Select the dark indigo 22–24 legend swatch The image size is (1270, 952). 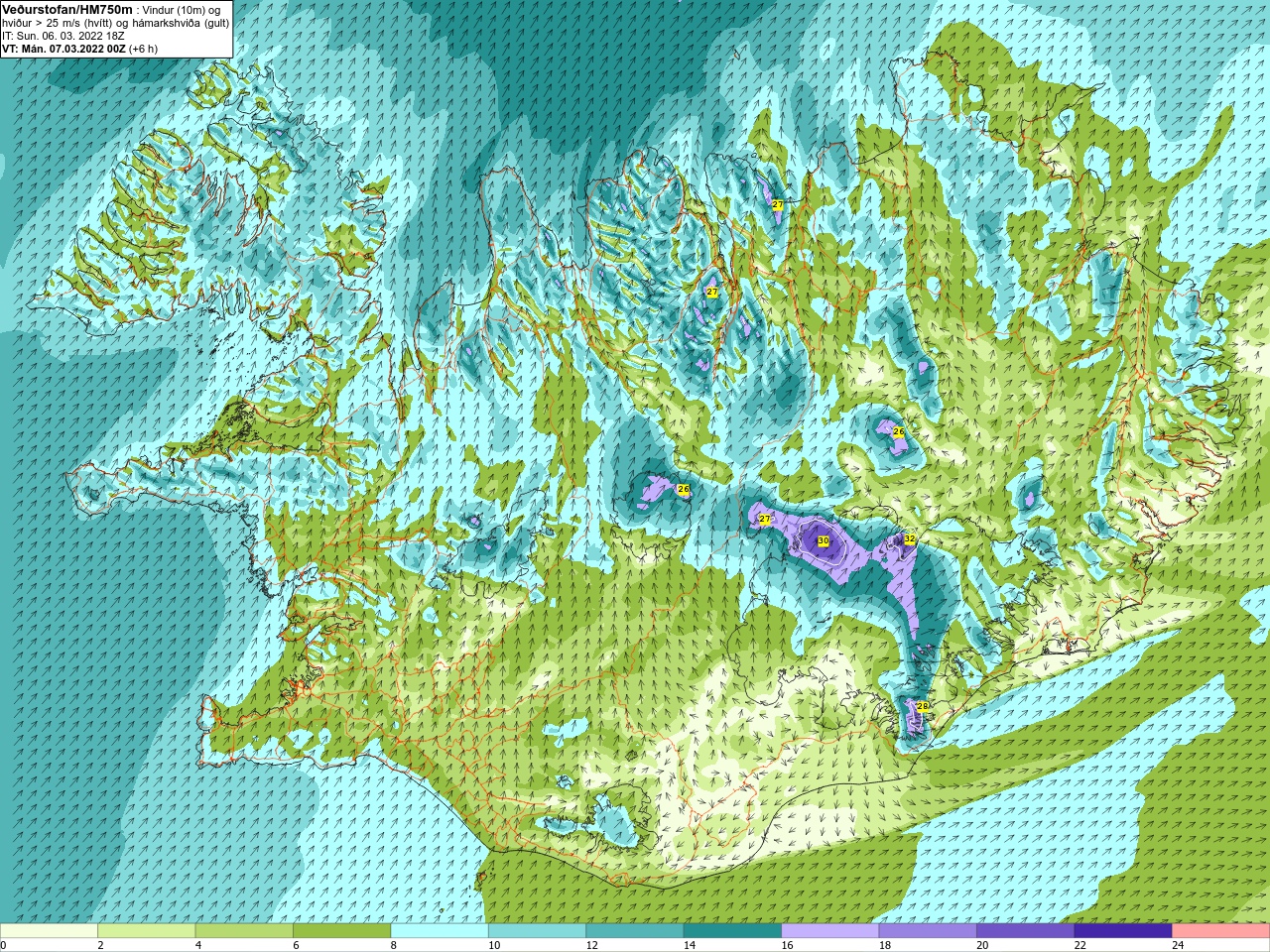1123,931
